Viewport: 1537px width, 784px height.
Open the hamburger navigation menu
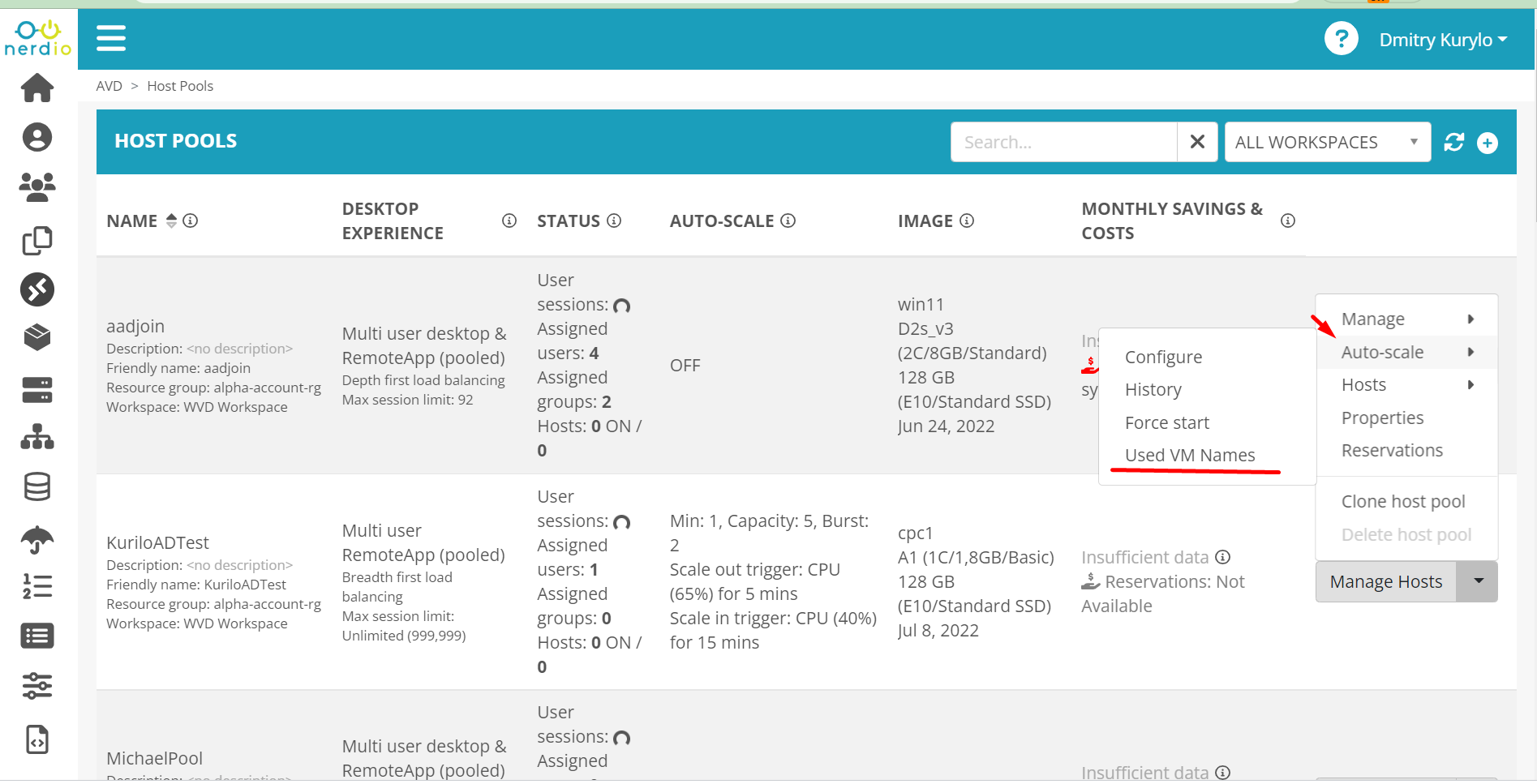tap(111, 38)
